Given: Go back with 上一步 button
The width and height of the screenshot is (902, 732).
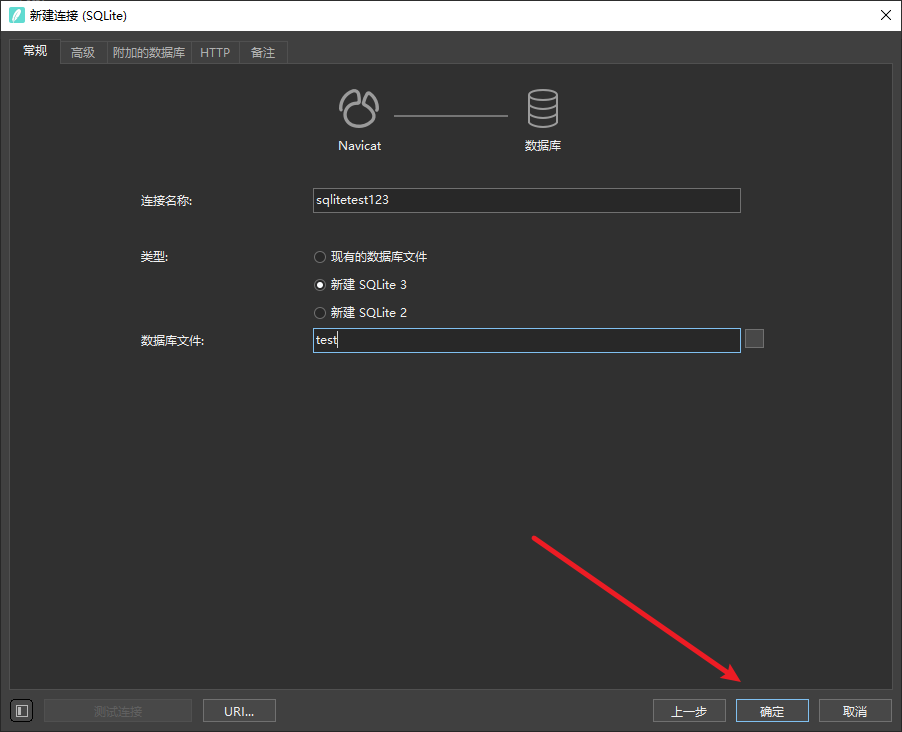Looking at the screenshot, I should click(x=689, y=711).
